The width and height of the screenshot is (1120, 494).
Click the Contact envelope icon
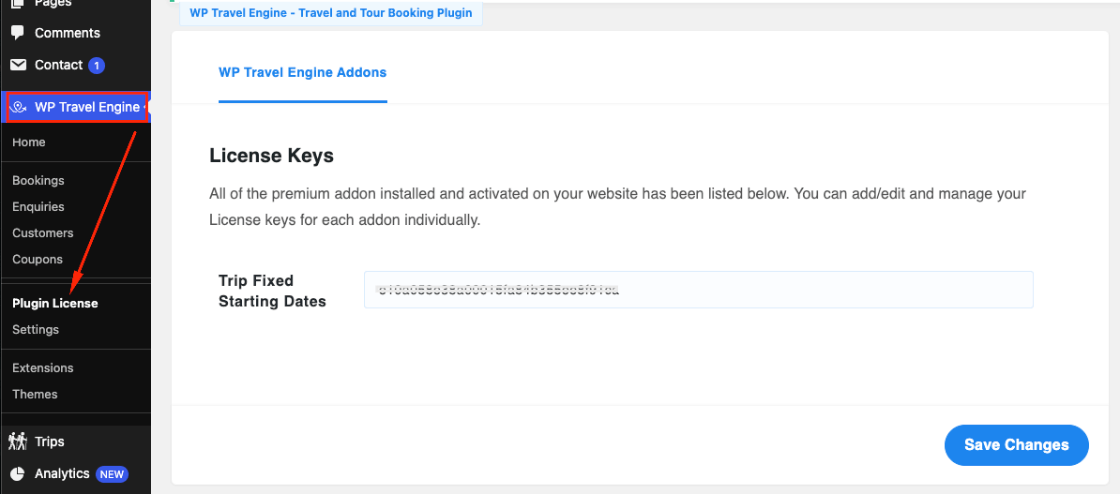pyautogui.click(x=18, y=65)
